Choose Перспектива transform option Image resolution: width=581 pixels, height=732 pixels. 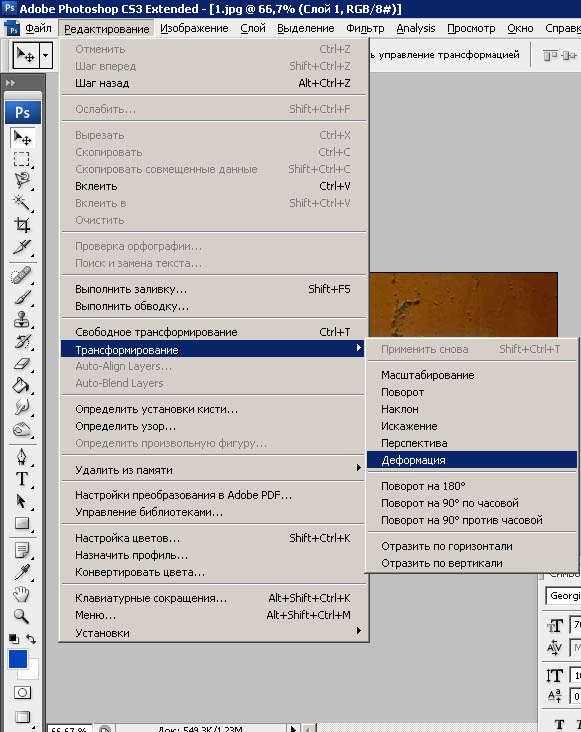pos(472,443)
